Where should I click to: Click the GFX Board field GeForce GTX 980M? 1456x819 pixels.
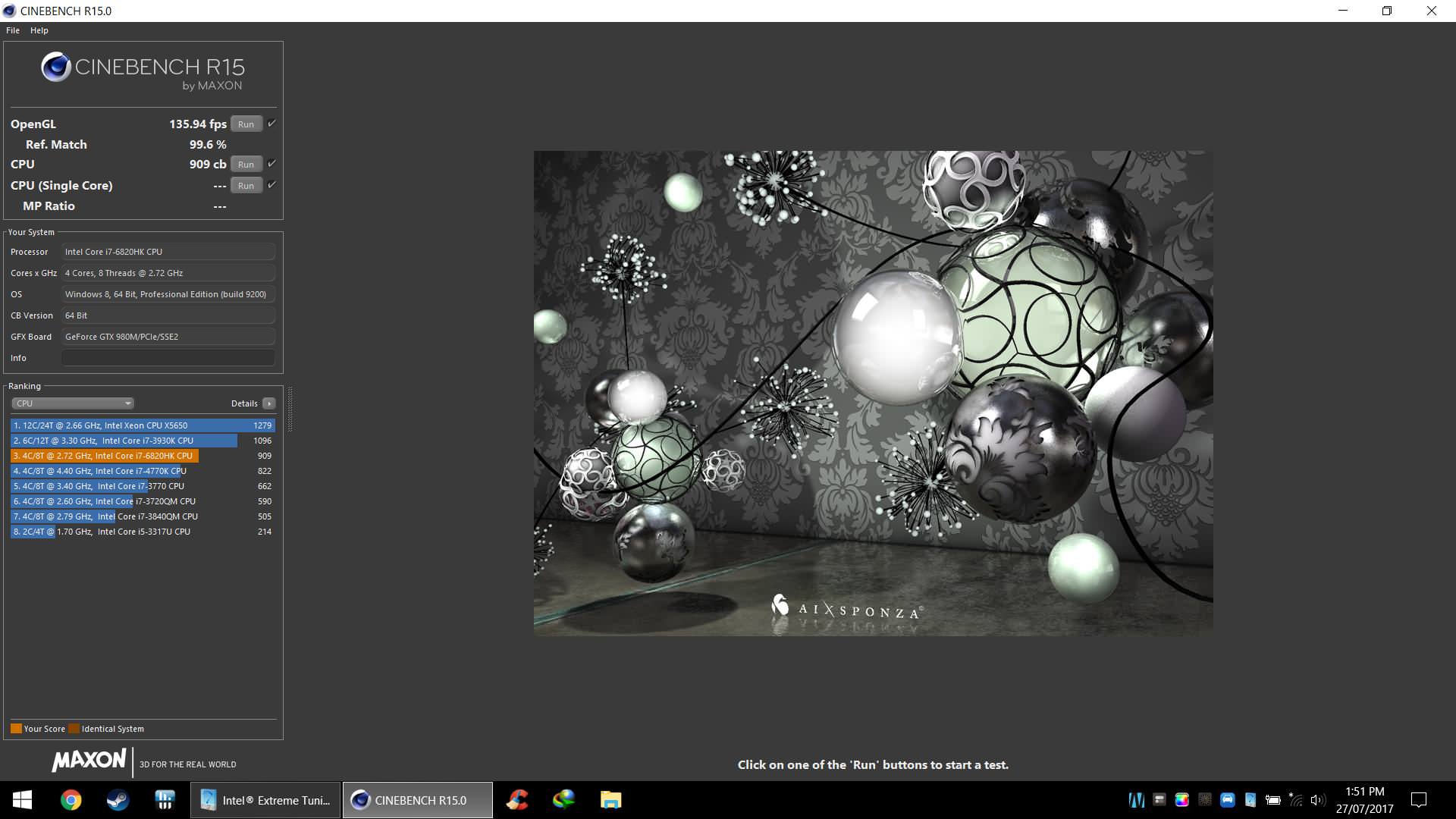coord(168,337)
